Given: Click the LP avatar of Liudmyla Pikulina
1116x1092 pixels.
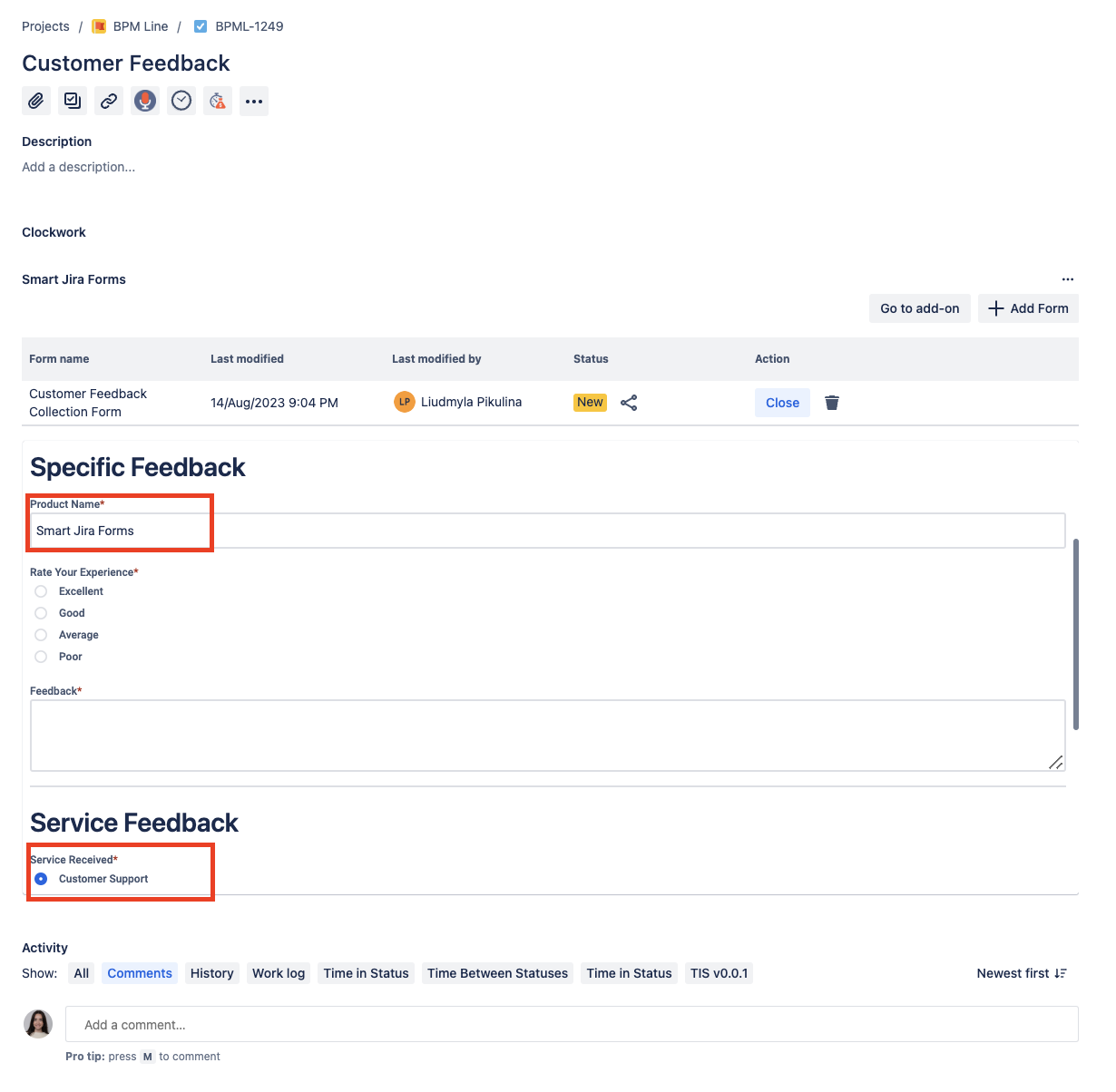Looking at the screenshot, I should 405,402.
